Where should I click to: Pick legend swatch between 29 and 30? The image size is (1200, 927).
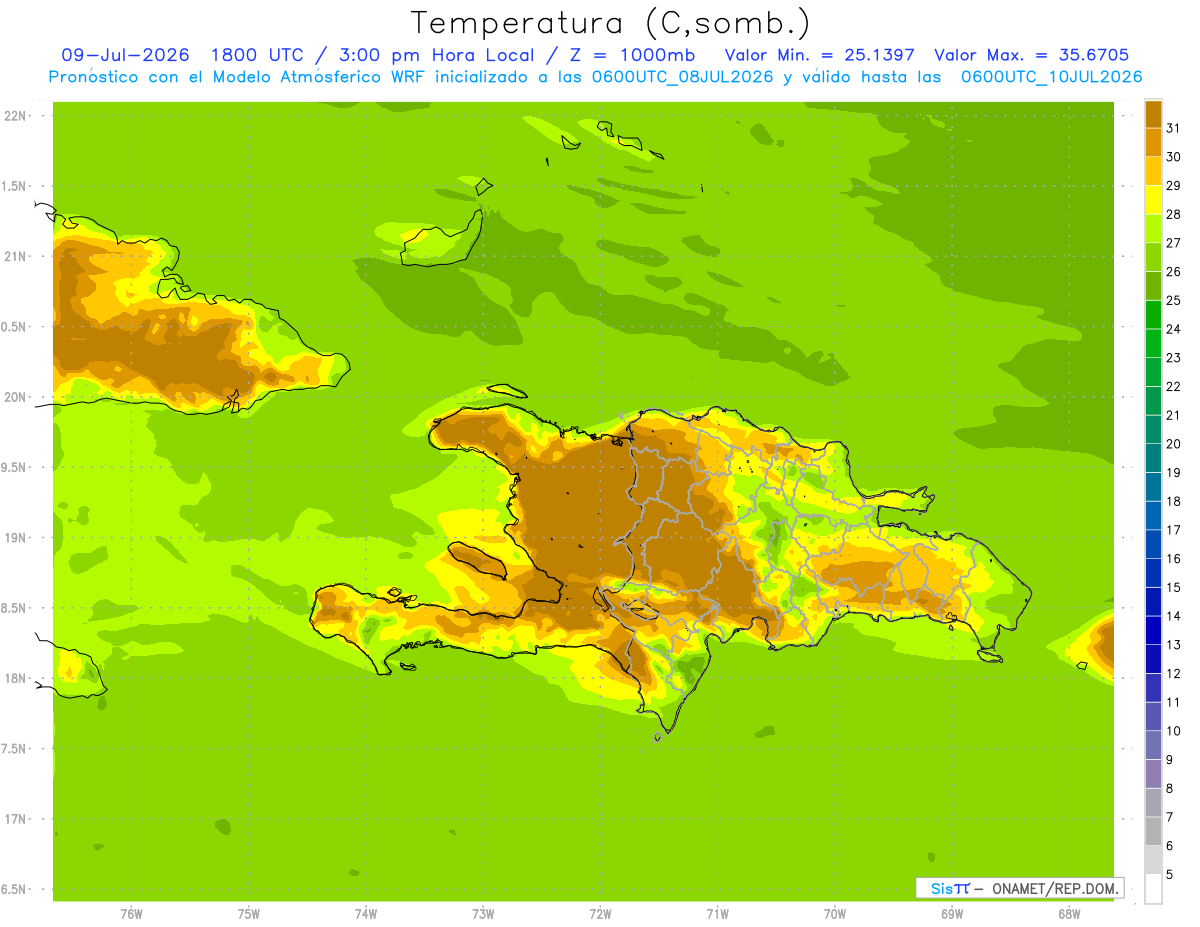point(1154,171)
